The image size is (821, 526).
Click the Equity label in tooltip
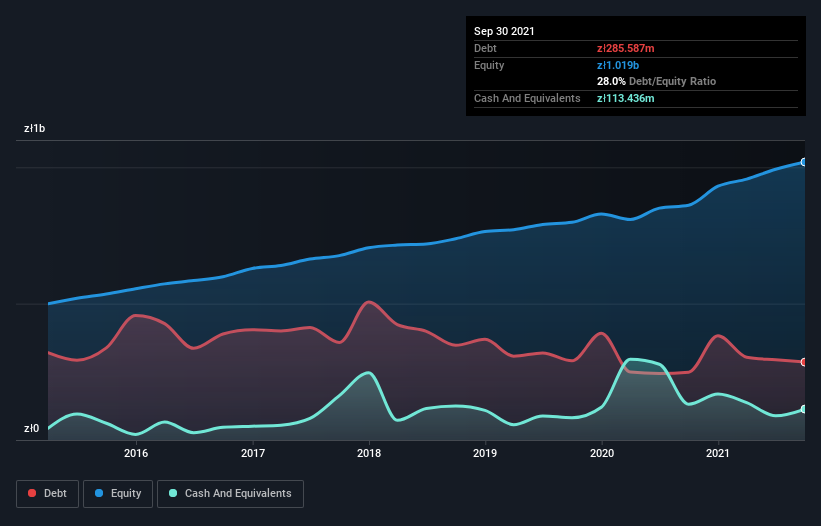489,65
